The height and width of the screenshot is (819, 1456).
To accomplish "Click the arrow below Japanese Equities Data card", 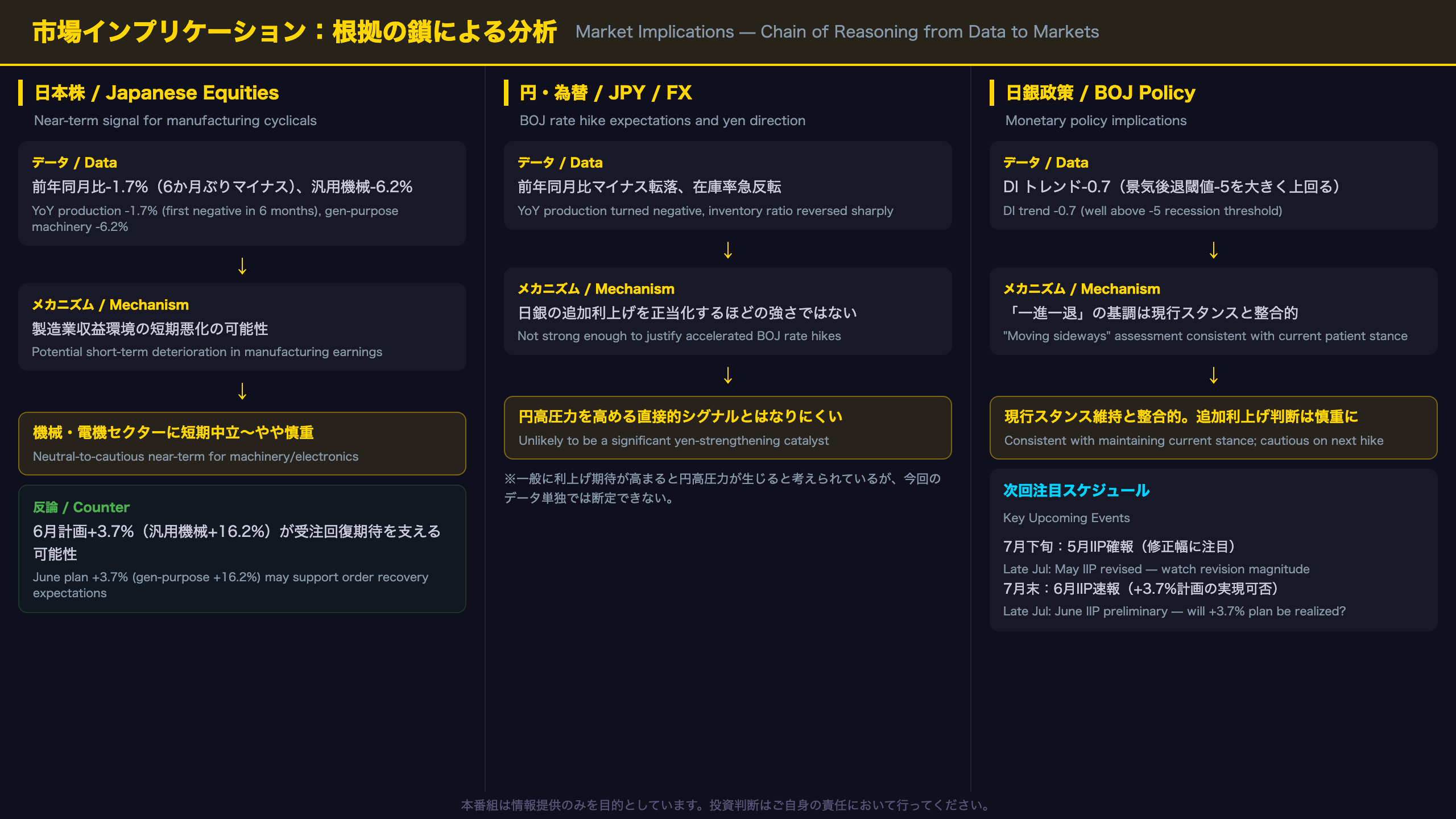I will pos(242,266).
